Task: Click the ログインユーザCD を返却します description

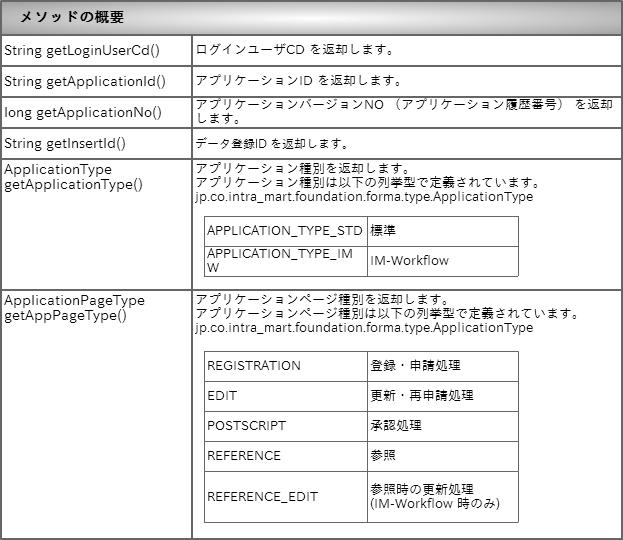Action: click(294, 50)
